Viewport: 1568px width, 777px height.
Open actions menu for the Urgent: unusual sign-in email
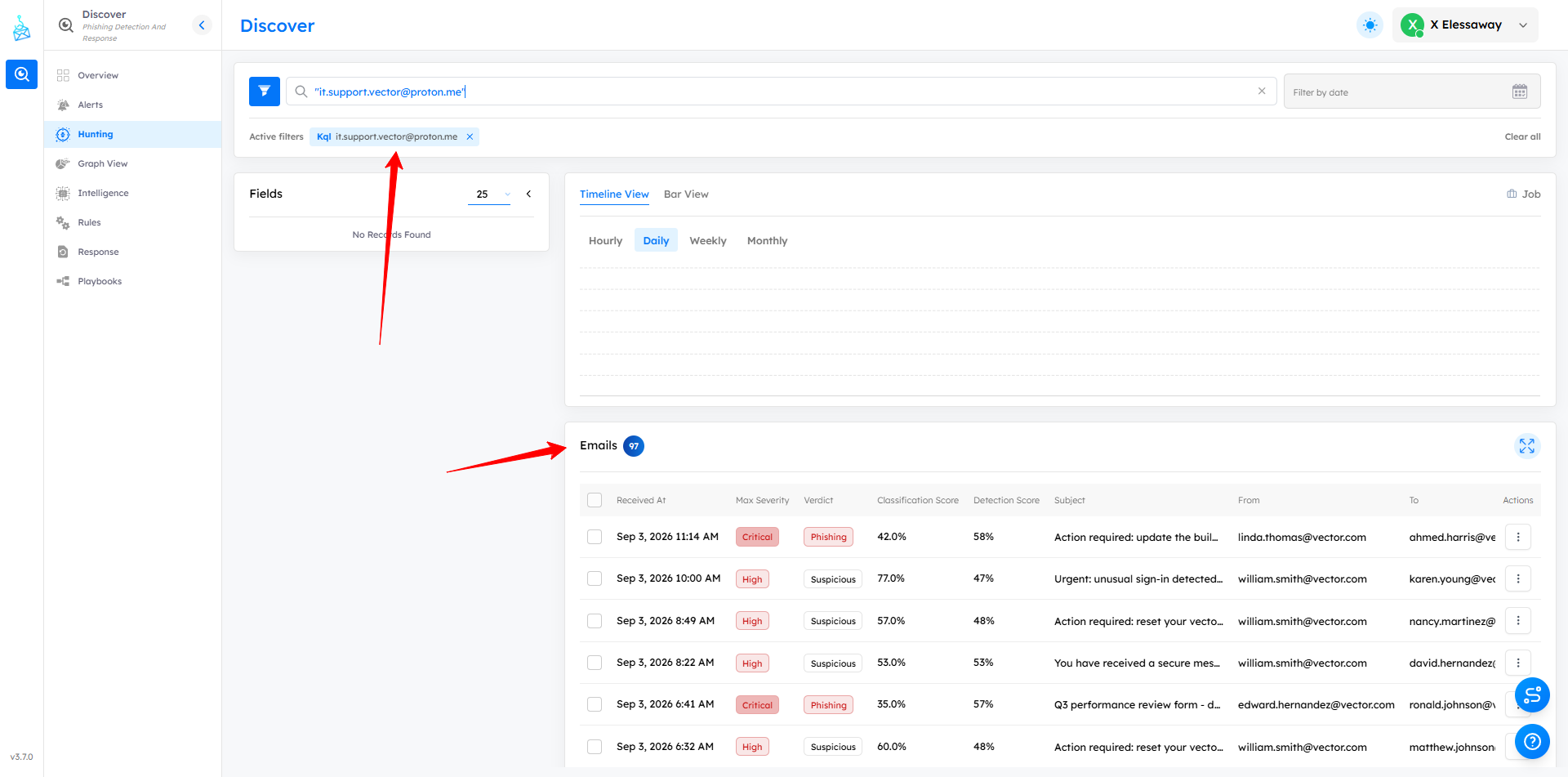coord(1518,578)
